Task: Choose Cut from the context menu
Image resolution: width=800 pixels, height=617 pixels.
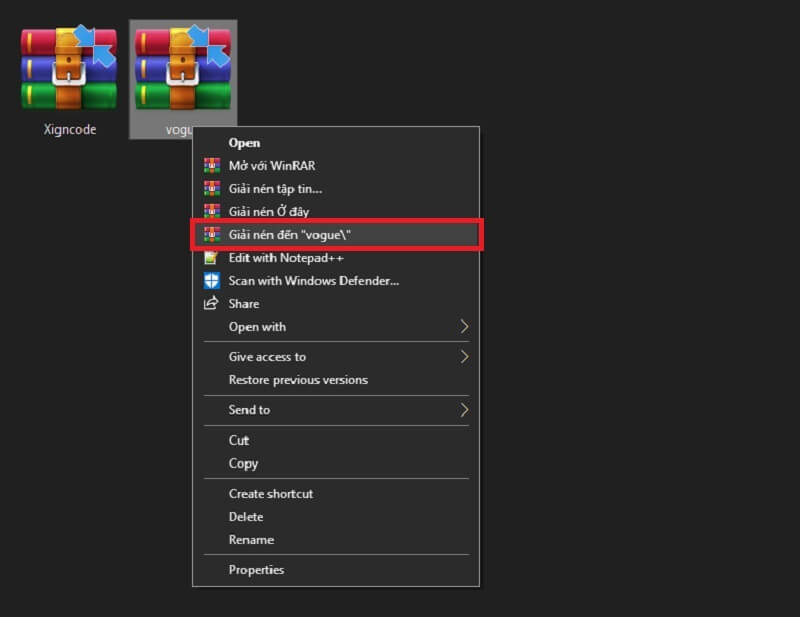Action: [x=239, y=440]
